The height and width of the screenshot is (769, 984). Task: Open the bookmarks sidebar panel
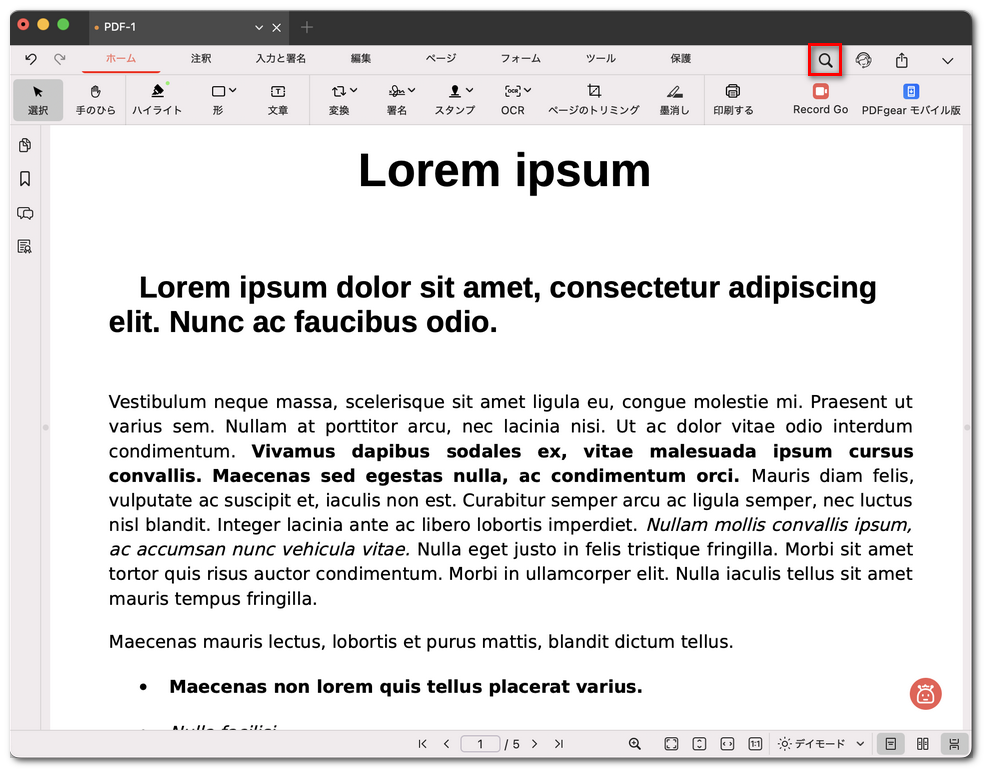pyautogui.click(x=25, y=179)
